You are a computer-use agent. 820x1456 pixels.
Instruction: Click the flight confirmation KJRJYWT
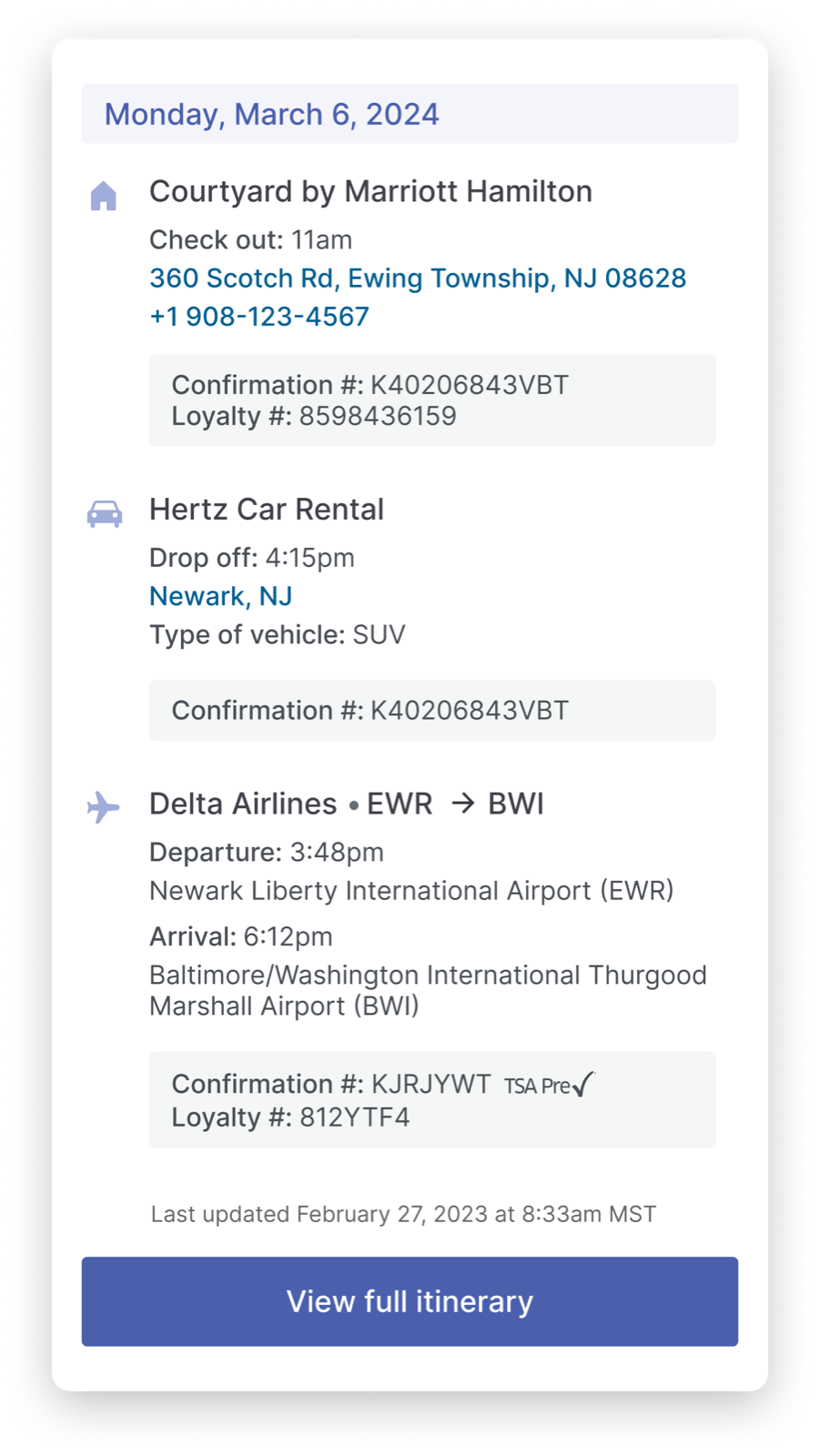[x=333, y=1084]
